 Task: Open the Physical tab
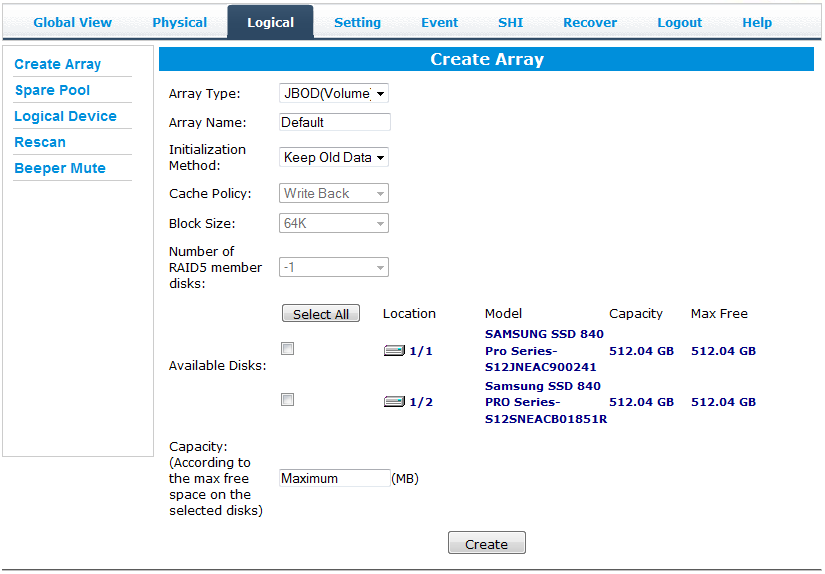coord(180,22)
